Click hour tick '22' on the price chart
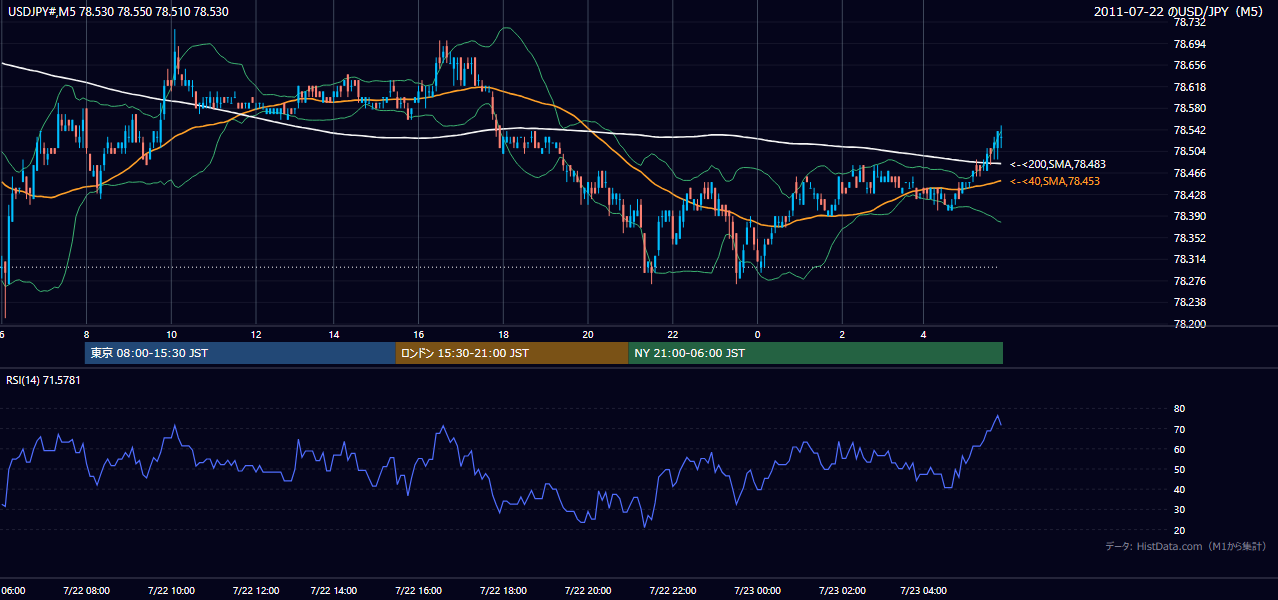The image size is (1278, 600). 673,334
